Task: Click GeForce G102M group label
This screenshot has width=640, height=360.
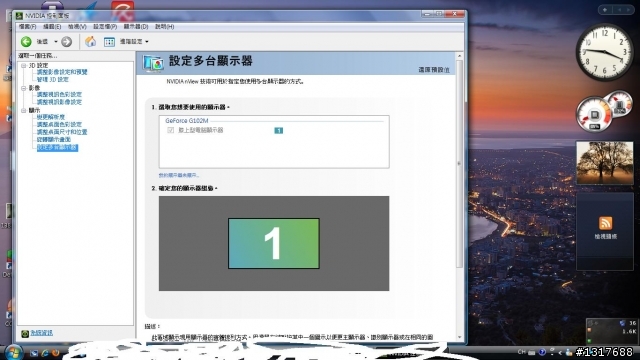Action: point(187,121)
